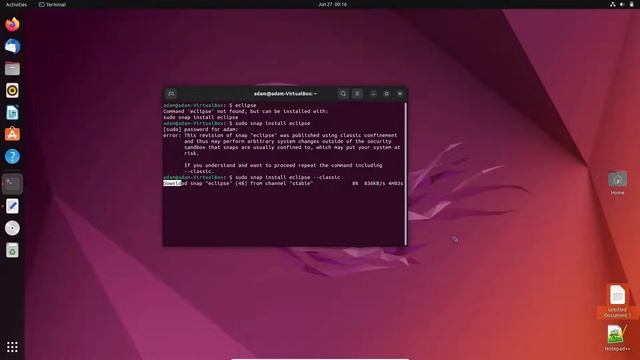Show Applications grid at dock bottom
Screen dimensions: 640x360
tap(12, 347)
